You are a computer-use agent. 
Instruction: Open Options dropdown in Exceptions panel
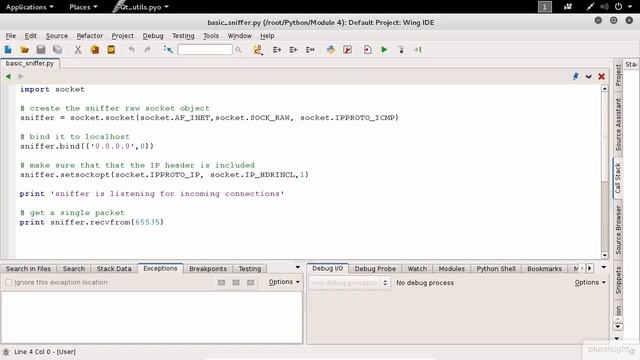point(284,282)
